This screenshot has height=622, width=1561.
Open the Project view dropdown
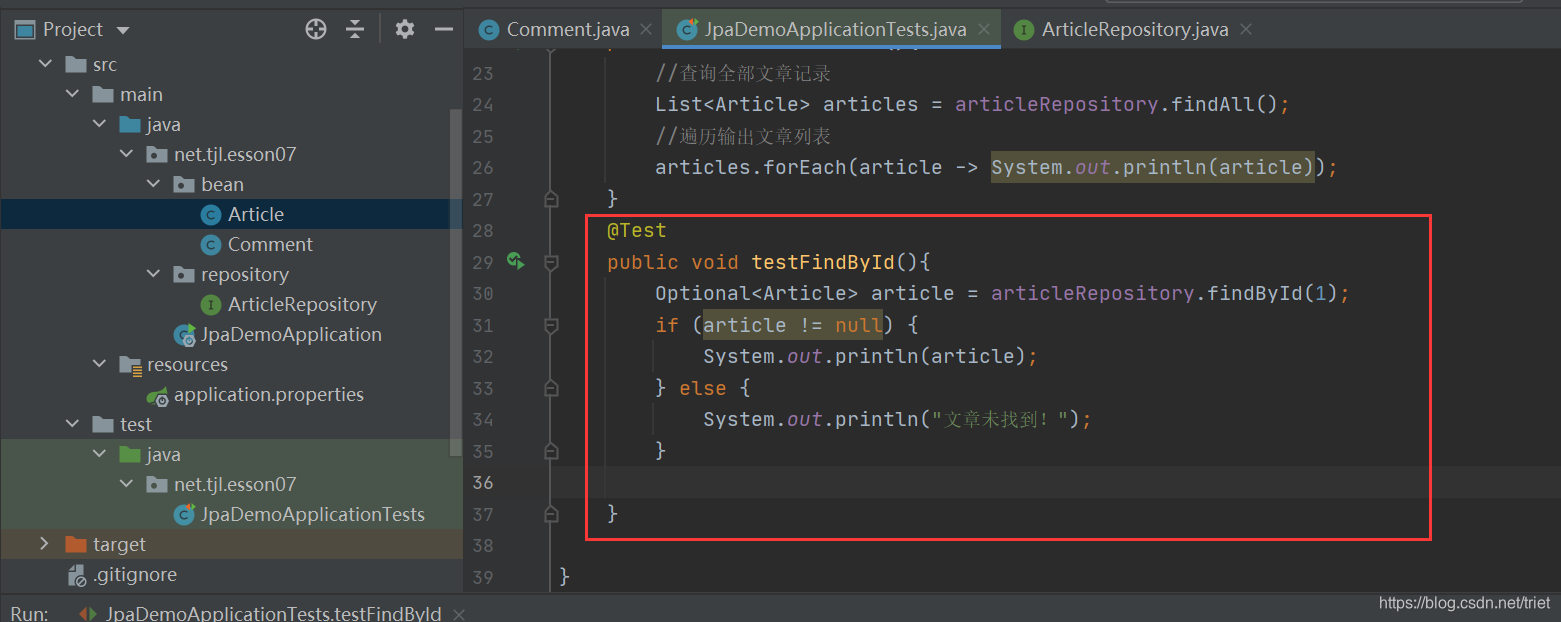tap(123, 30)
